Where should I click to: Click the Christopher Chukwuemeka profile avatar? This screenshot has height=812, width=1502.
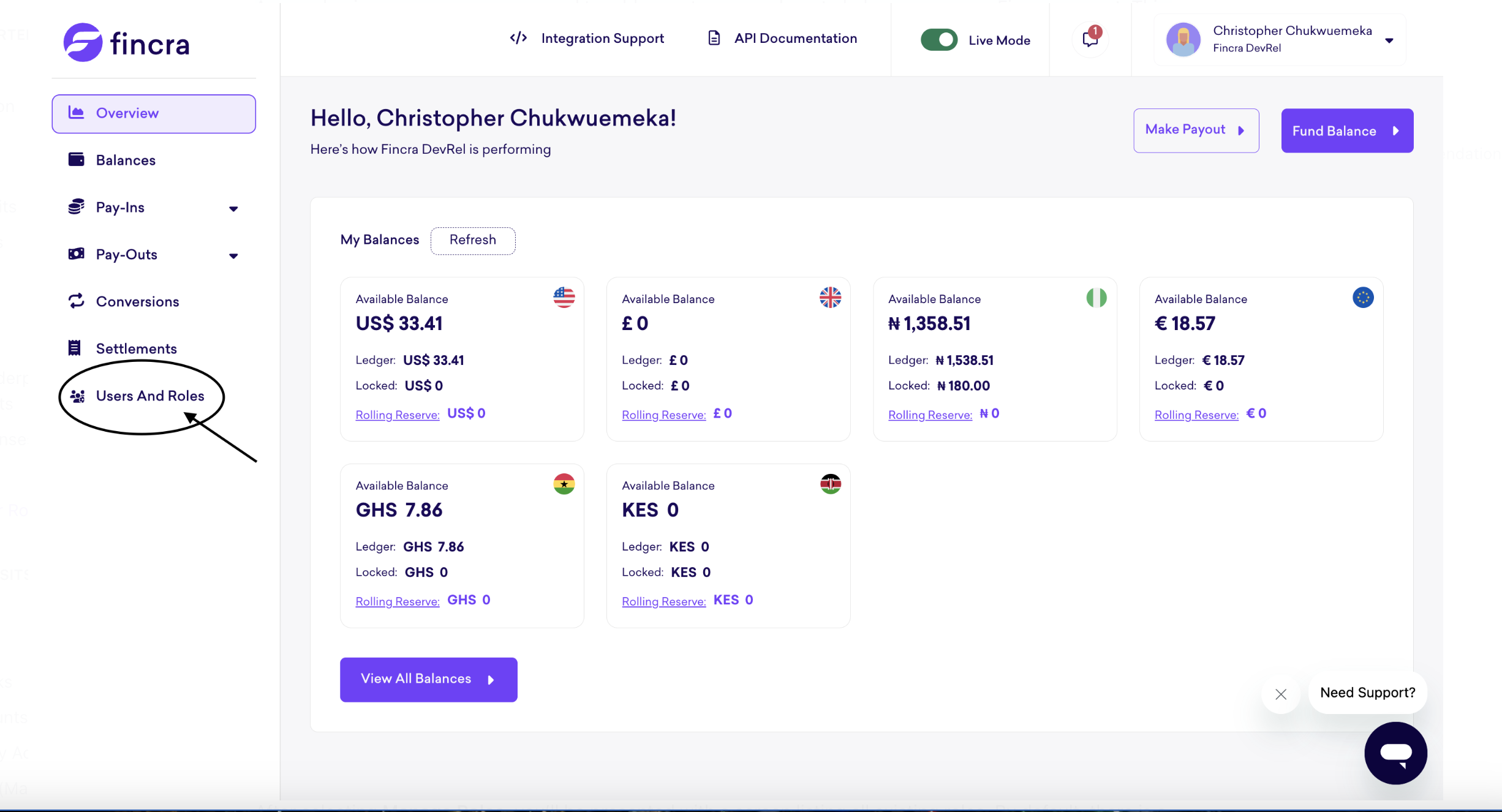(x=1183, y=40)
